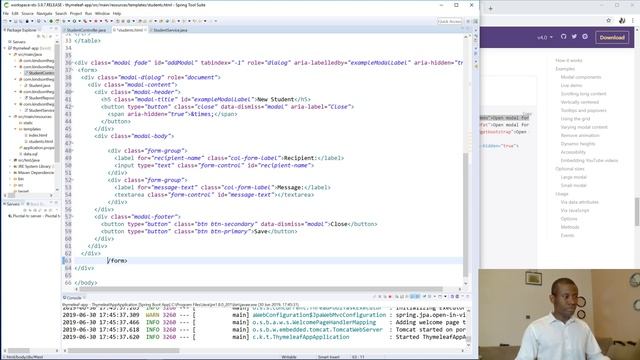Expand the bin folder
The image size is (640, 360).
10,179
